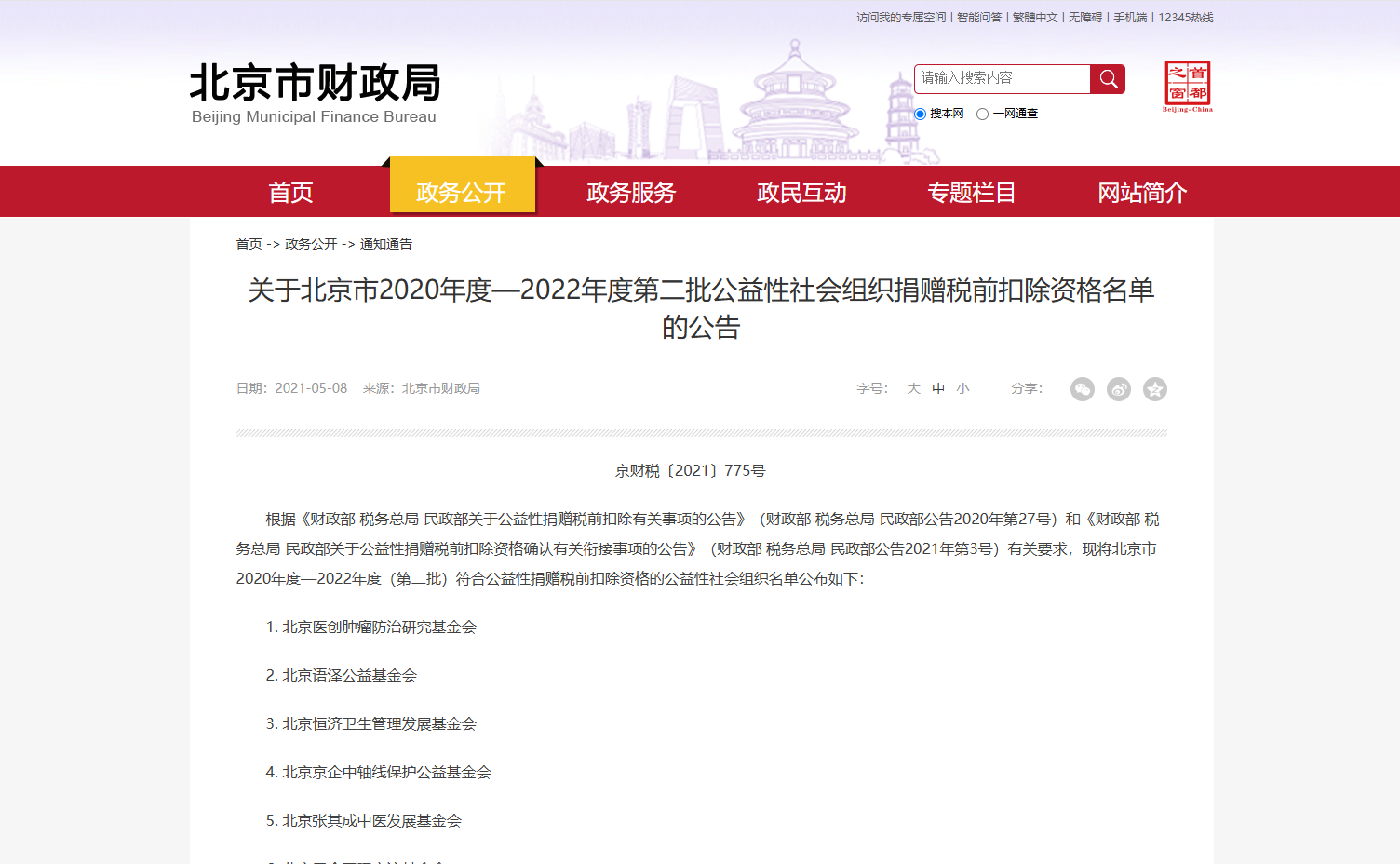This screenshot has height=864, width=1400.
Task: Click list item 北京张其成中医发展基金会
Action: [371, 821]
